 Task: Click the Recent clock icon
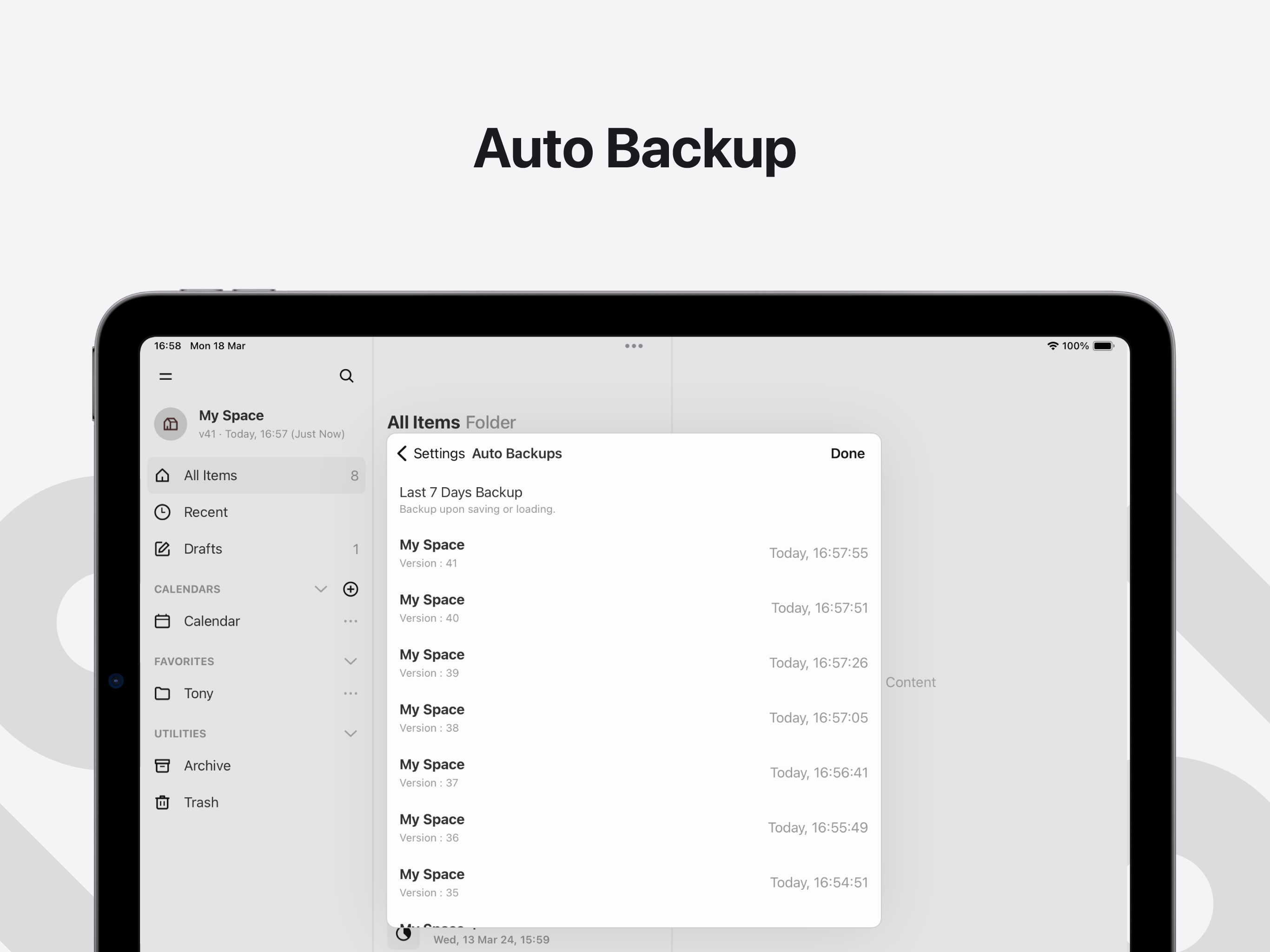pos(163,512)
